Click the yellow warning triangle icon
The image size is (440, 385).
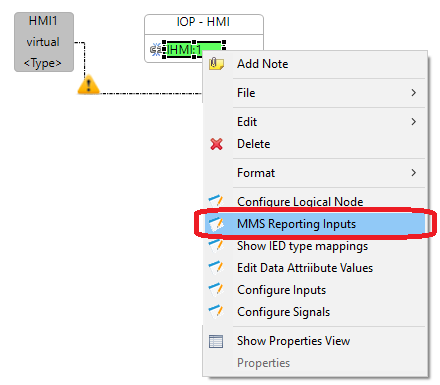click(x=88, y=85)
